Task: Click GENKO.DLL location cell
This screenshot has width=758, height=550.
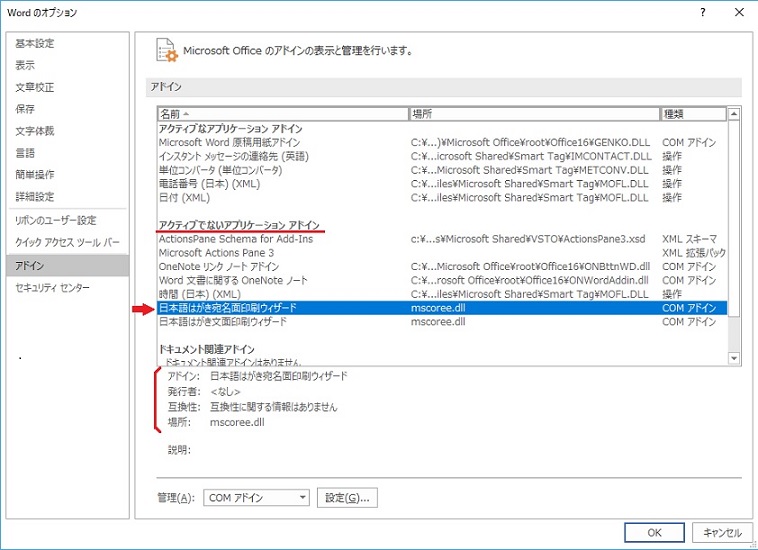Action: click(x=530, y=143)
